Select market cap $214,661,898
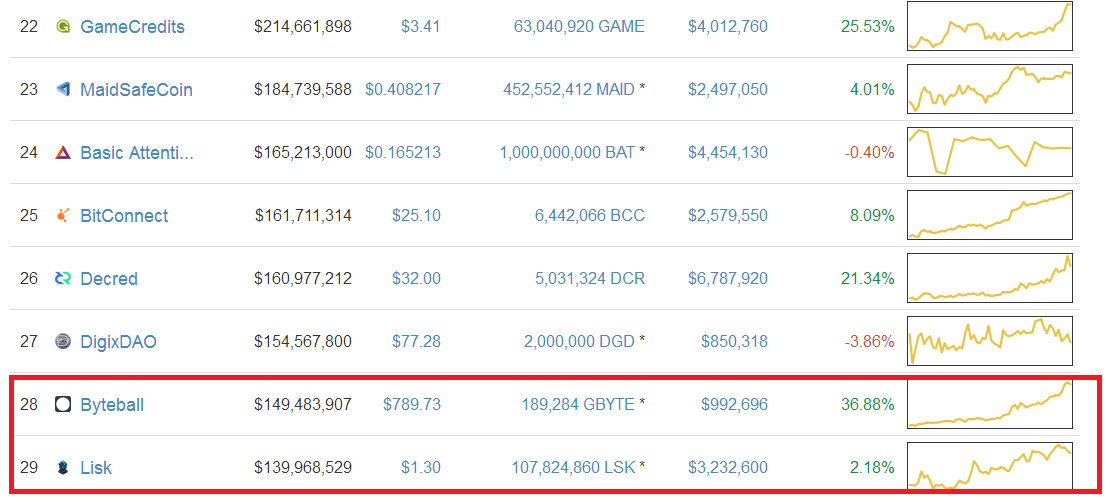 [303, 27]
